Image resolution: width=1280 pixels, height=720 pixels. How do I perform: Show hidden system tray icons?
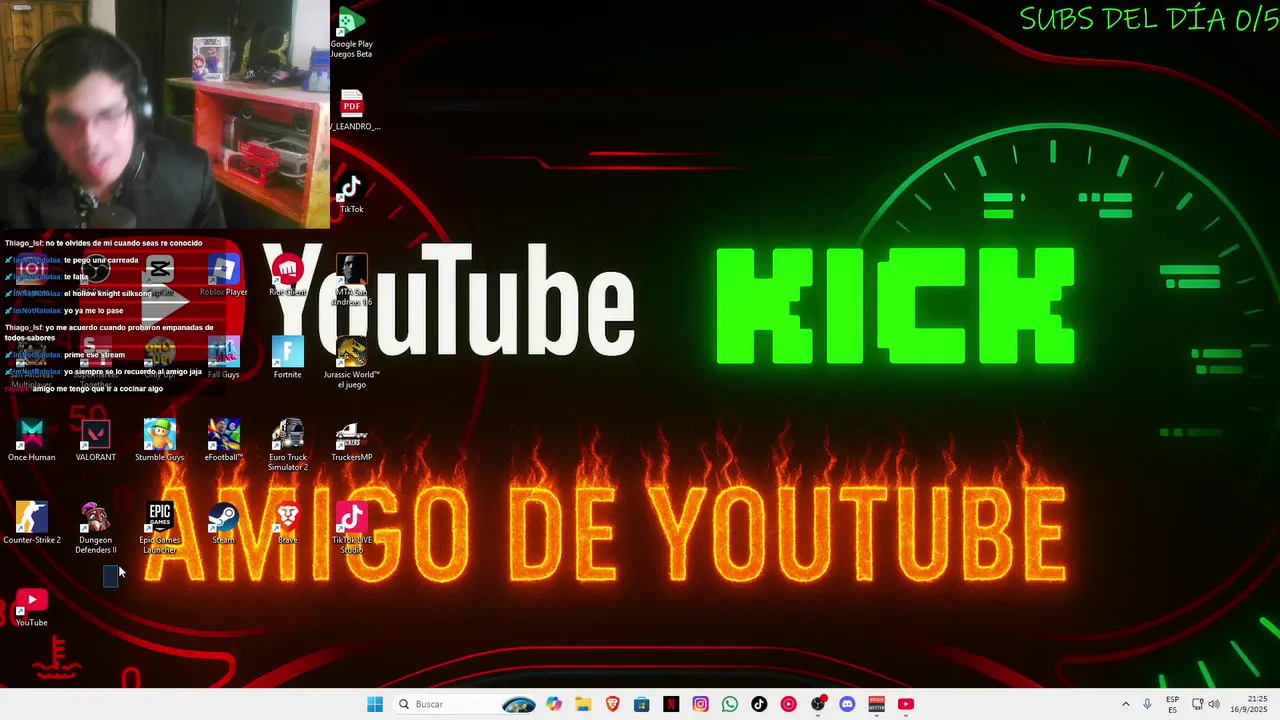(1125, 704)
